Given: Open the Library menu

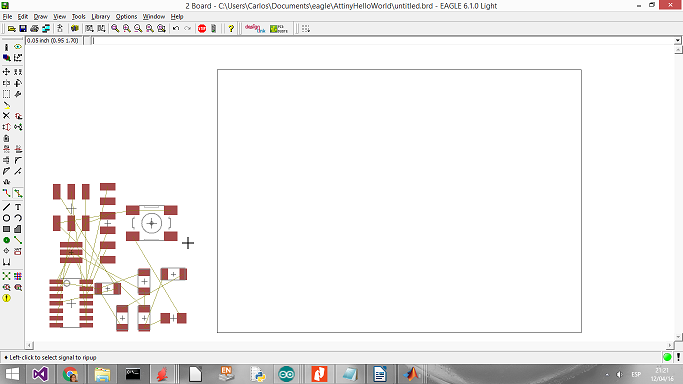Looking at the screenshot, I should pos(100,17).
